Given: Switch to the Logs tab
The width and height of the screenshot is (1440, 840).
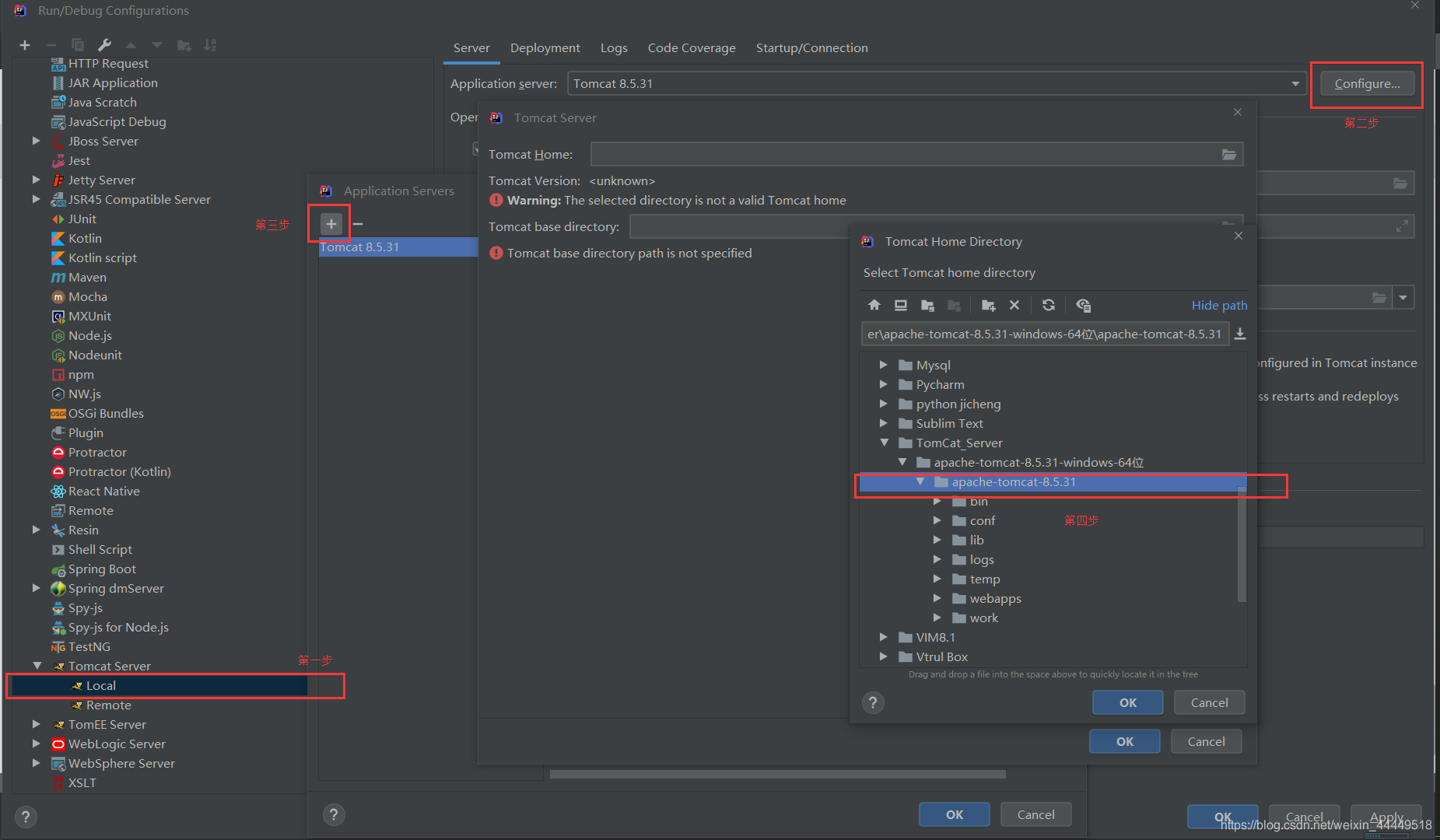Looking at the screenshot, I should tap(614, 48).
